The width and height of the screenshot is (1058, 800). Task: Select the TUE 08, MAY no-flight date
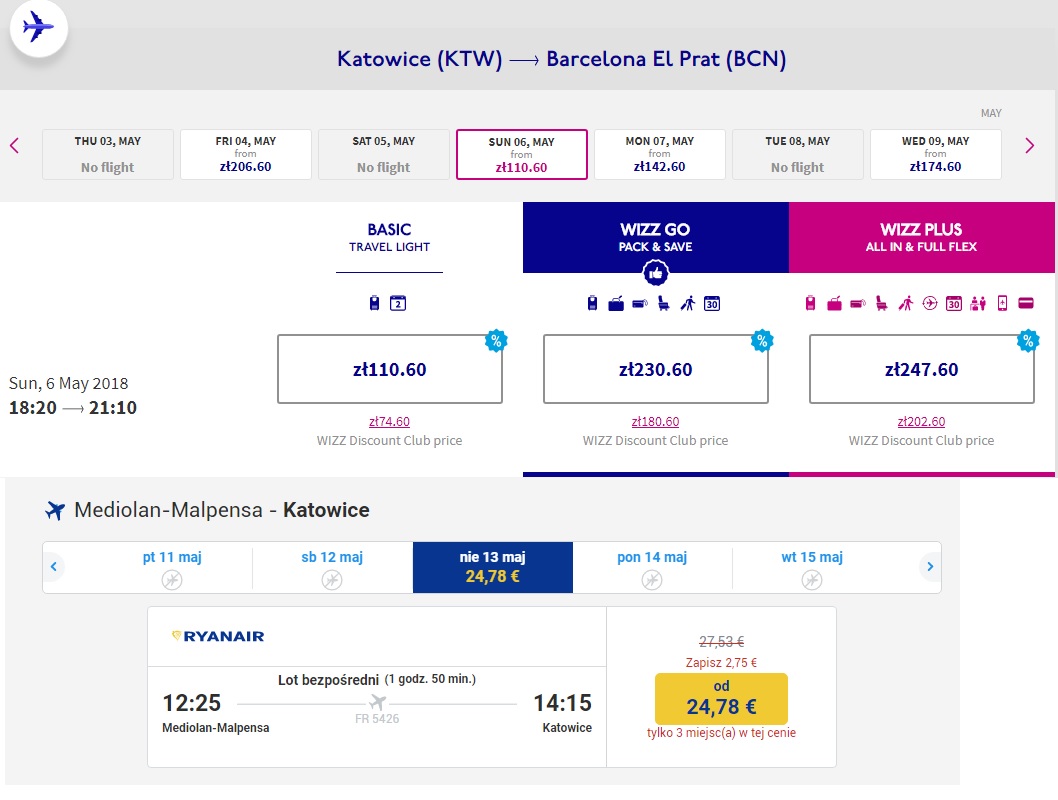798,154
